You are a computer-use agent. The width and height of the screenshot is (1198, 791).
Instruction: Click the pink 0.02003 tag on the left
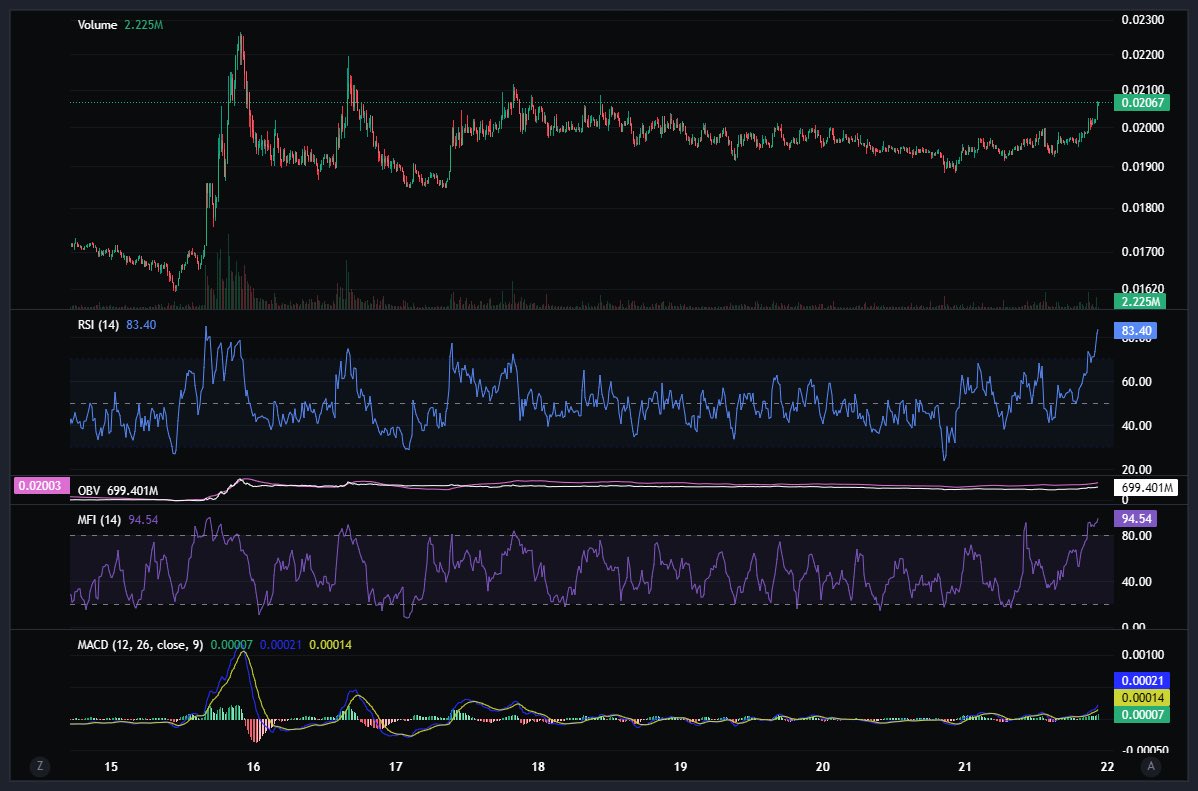[x=41, y=486]
